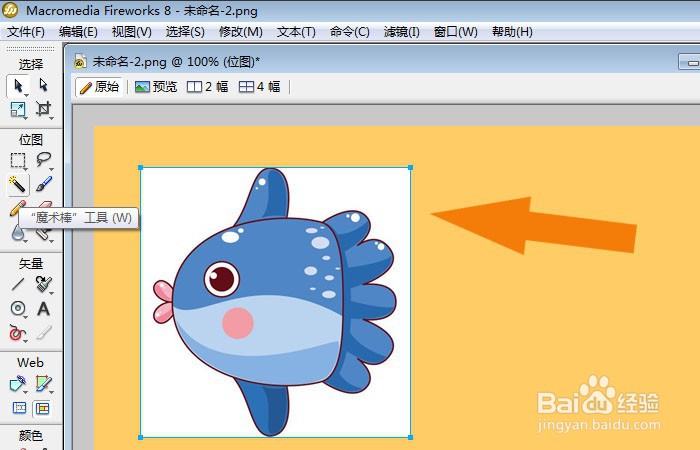Click Hide Slices and Hotspots button
The width and height of the screenshot is (700, 450).
19,408
